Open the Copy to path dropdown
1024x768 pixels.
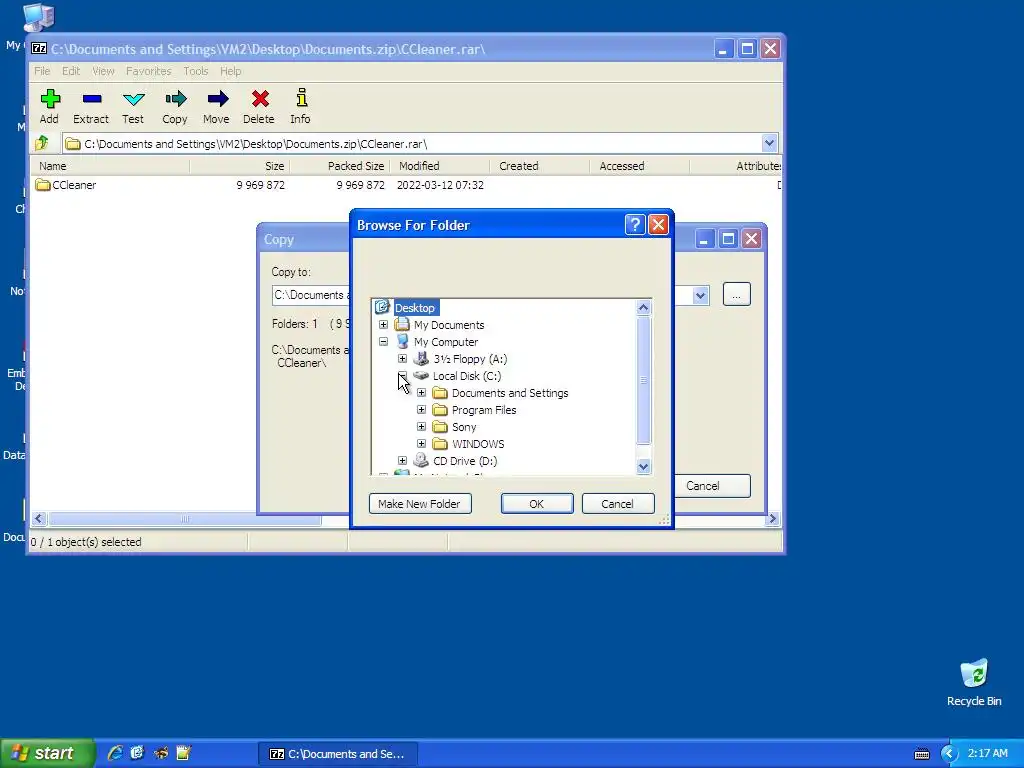pos(700,295)
